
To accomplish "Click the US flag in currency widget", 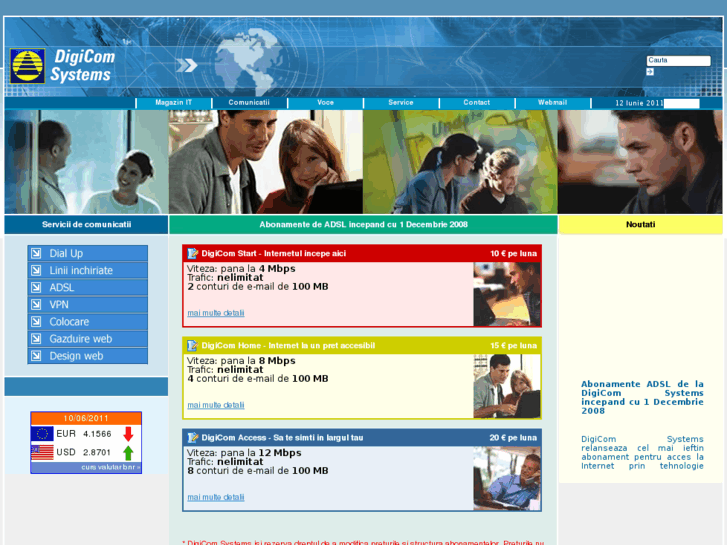I will (x=42, y=452).
